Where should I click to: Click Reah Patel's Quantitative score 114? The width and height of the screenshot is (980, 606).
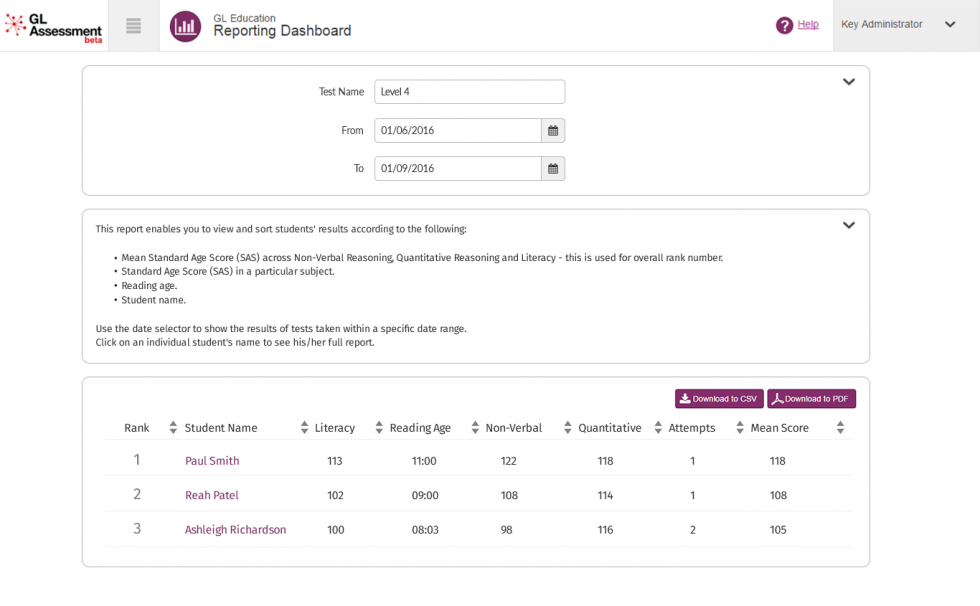click(605, 495)
